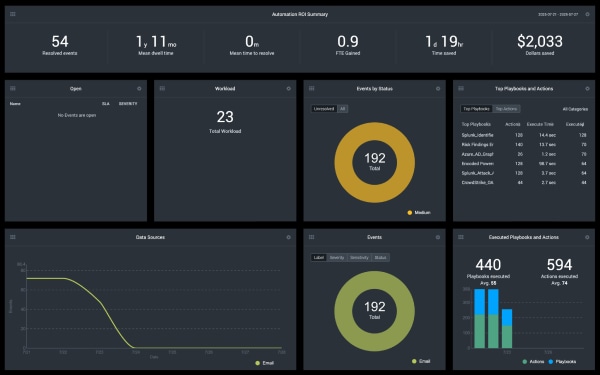Sort by the Executed column header
The image size is (600, 375).
click(x=575, y=124)
